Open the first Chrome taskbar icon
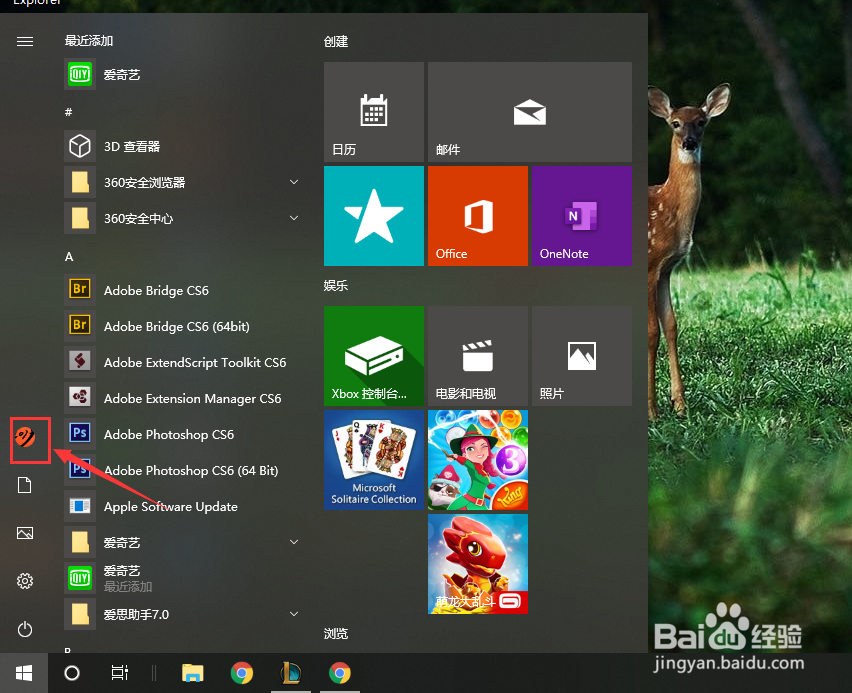This screenshot has height=693, width=852. click(x=242, y=673)
